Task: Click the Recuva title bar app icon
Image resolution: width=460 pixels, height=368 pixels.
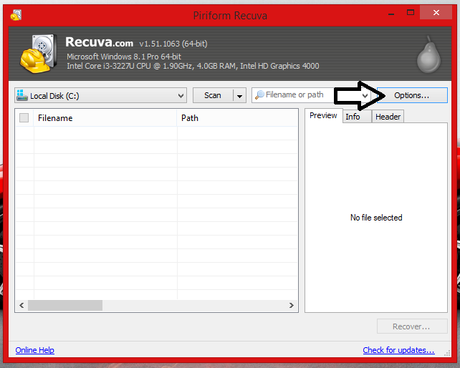Action: pos(16,15)
